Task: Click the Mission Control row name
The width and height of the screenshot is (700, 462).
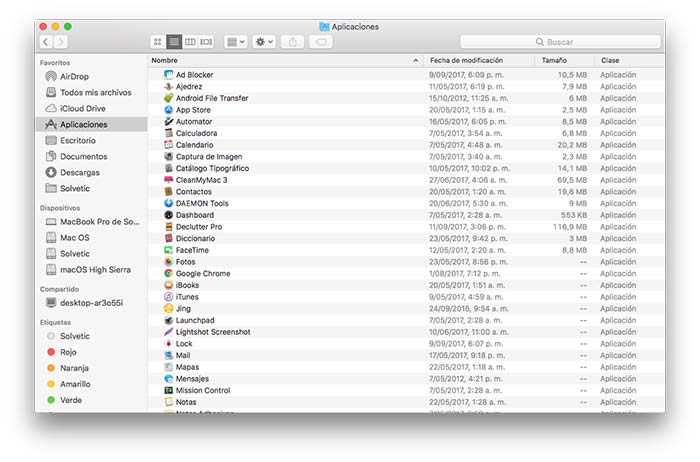Action: click(x=203, y=391)
